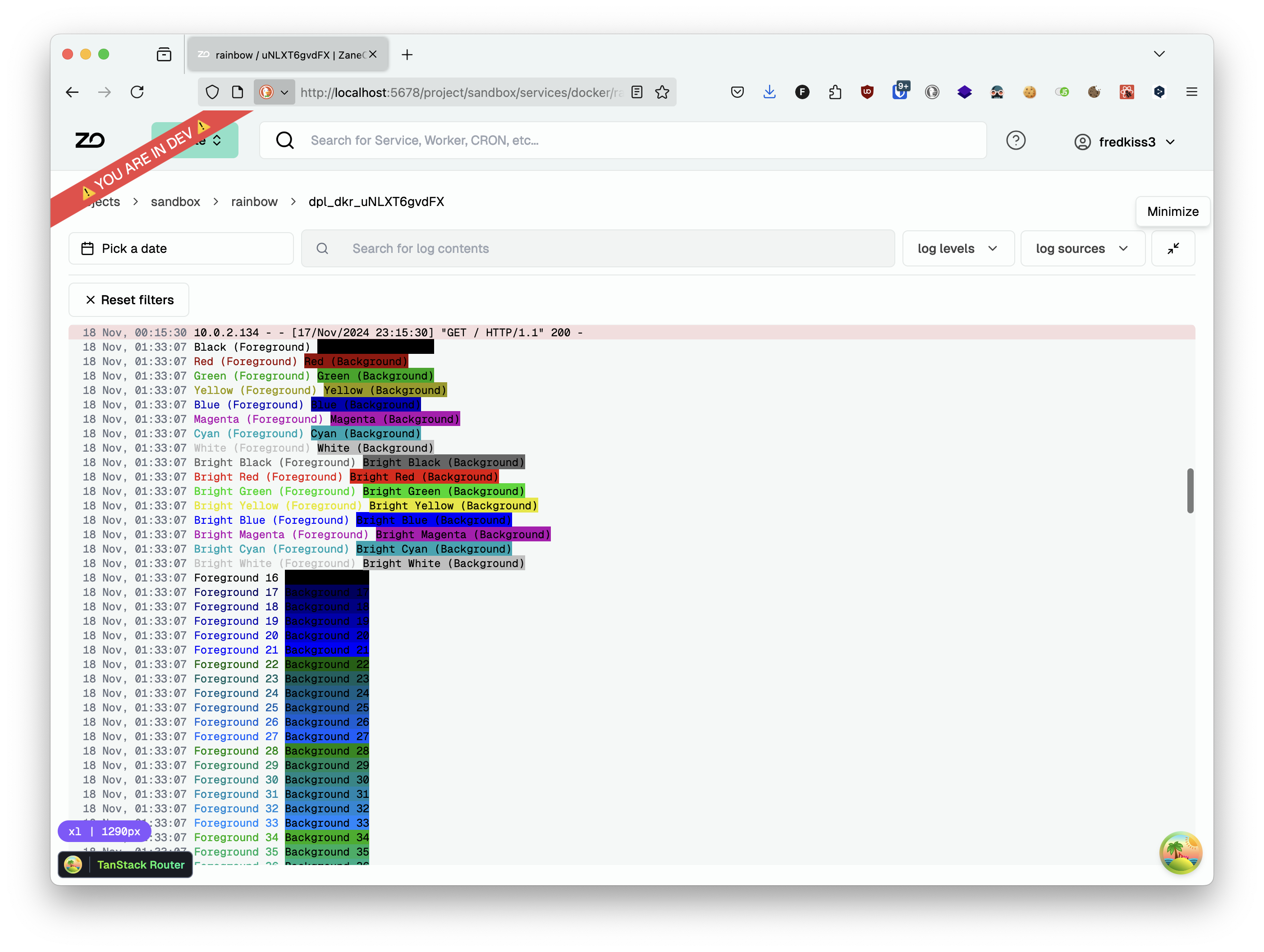This screenshot has width=1264, height=952.
Task: Open the extensions puzzle icon
Action: (835, 92)
